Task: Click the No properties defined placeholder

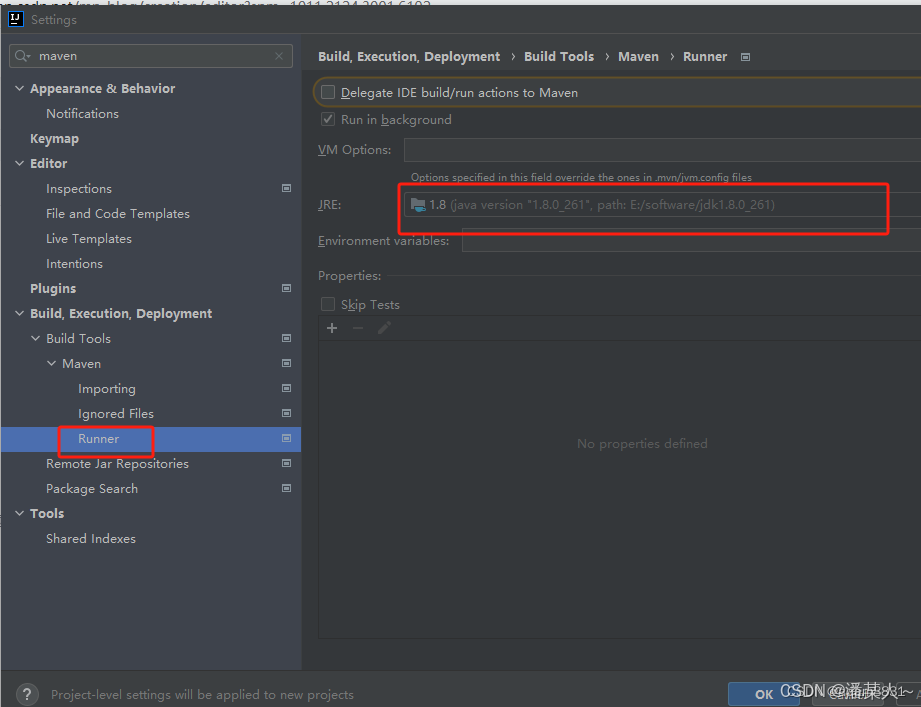Action: click(x=642, y=443)
